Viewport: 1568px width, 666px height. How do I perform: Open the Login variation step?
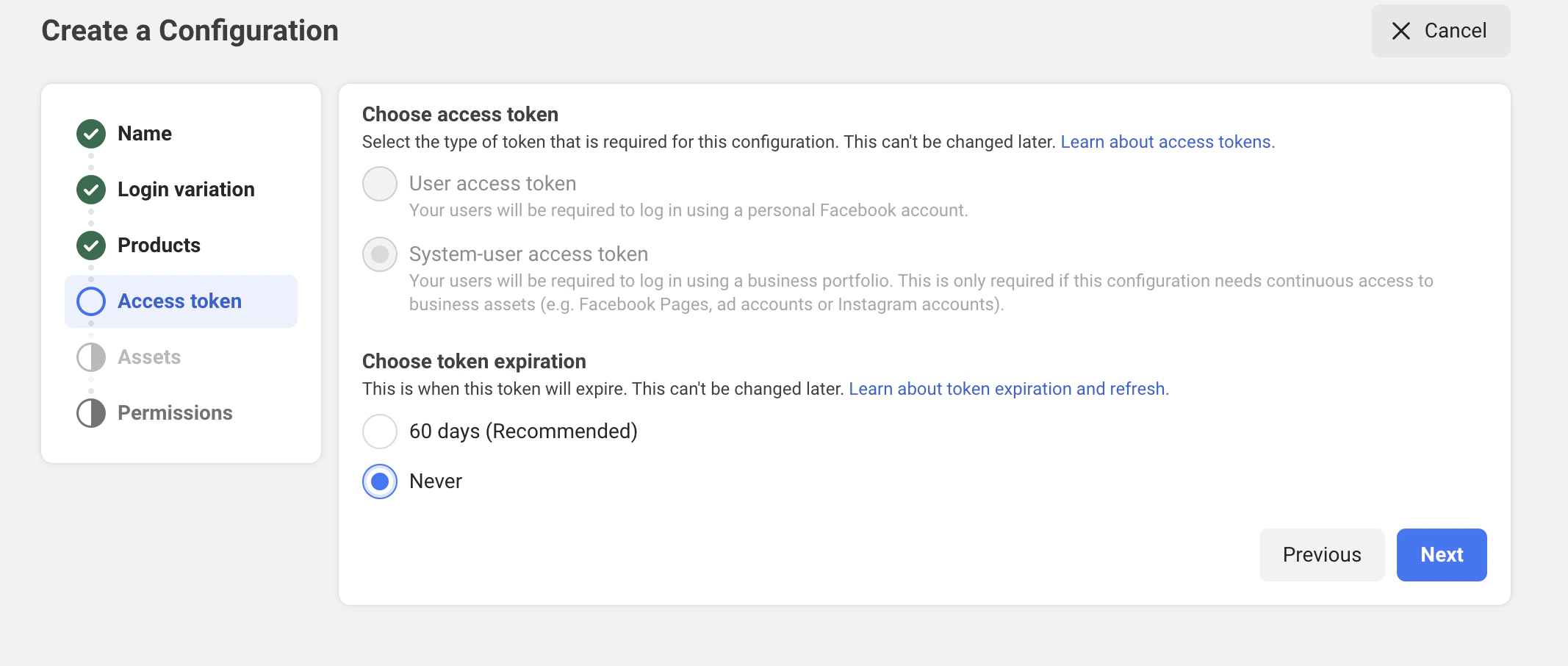186,190
